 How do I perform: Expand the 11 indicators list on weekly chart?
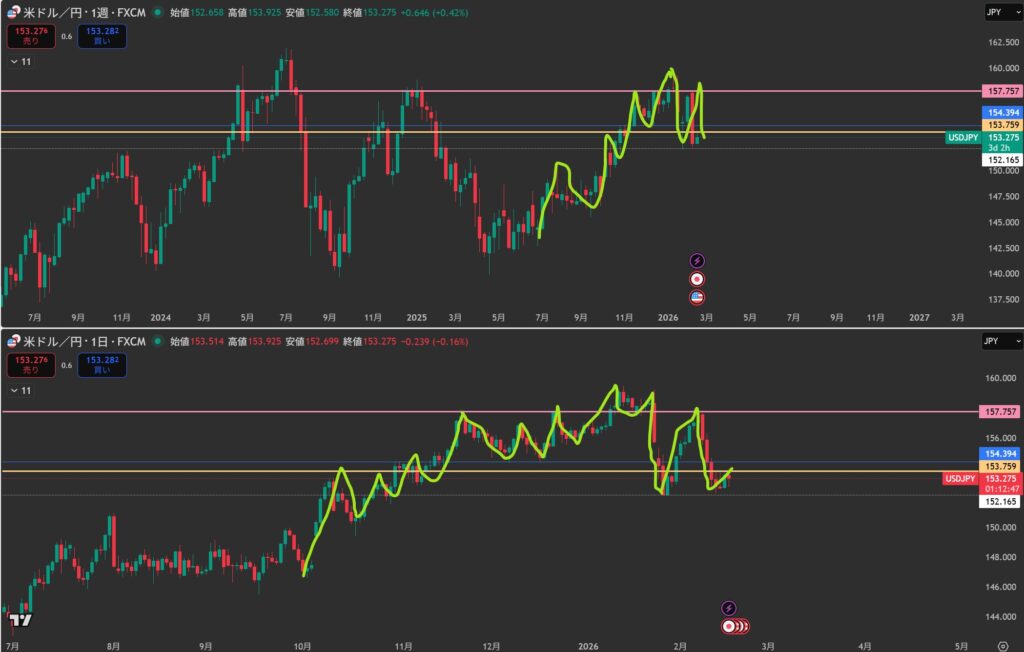[x=20, y=62]
